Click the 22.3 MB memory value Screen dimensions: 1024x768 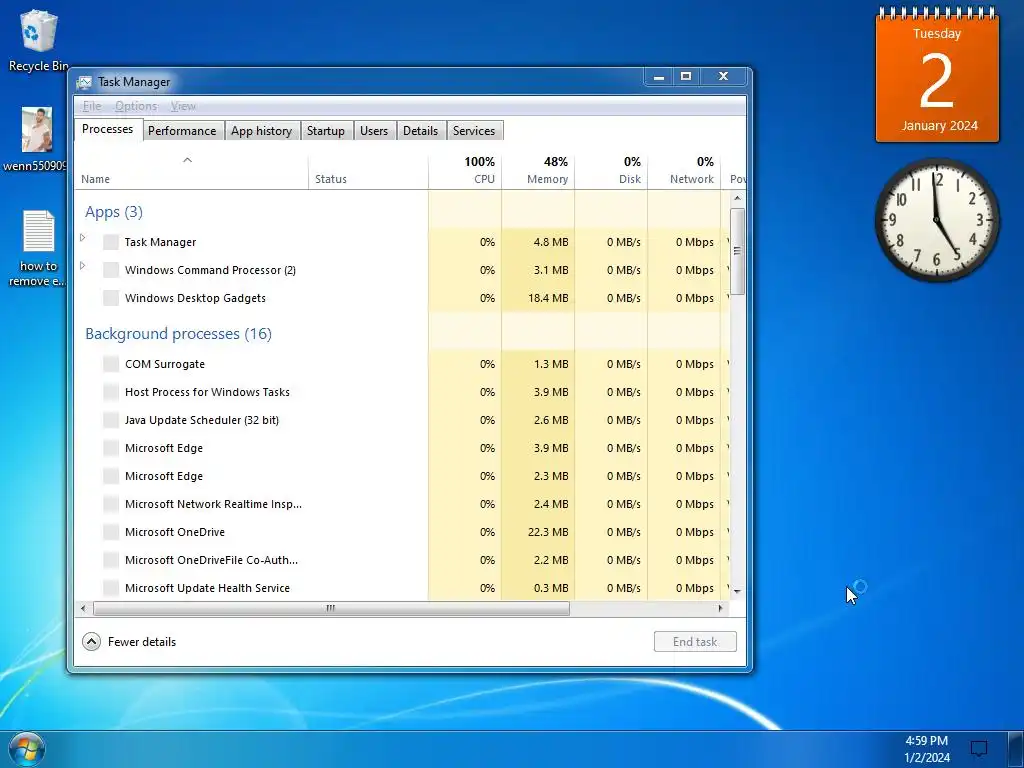pyautogui.click(x=548, y=532)
